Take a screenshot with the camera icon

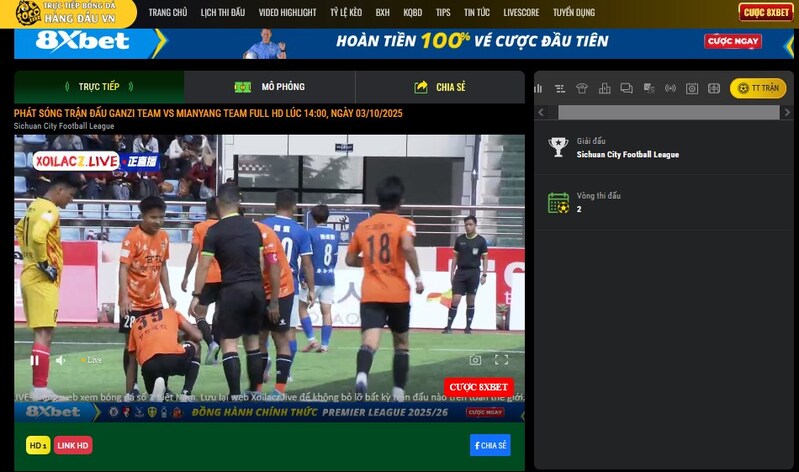[475, 360]
